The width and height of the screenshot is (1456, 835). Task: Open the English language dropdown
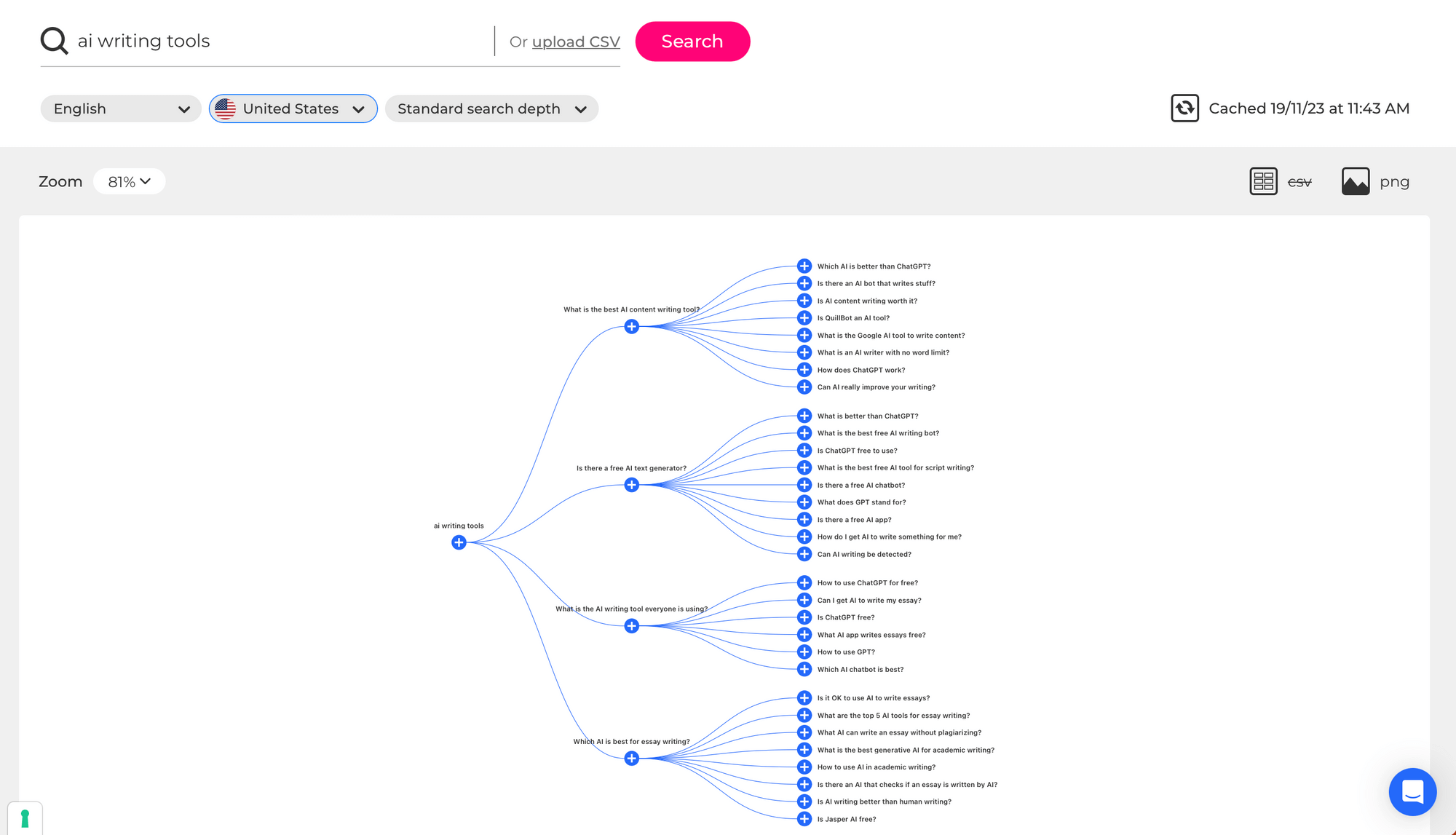tap(121, 108)
